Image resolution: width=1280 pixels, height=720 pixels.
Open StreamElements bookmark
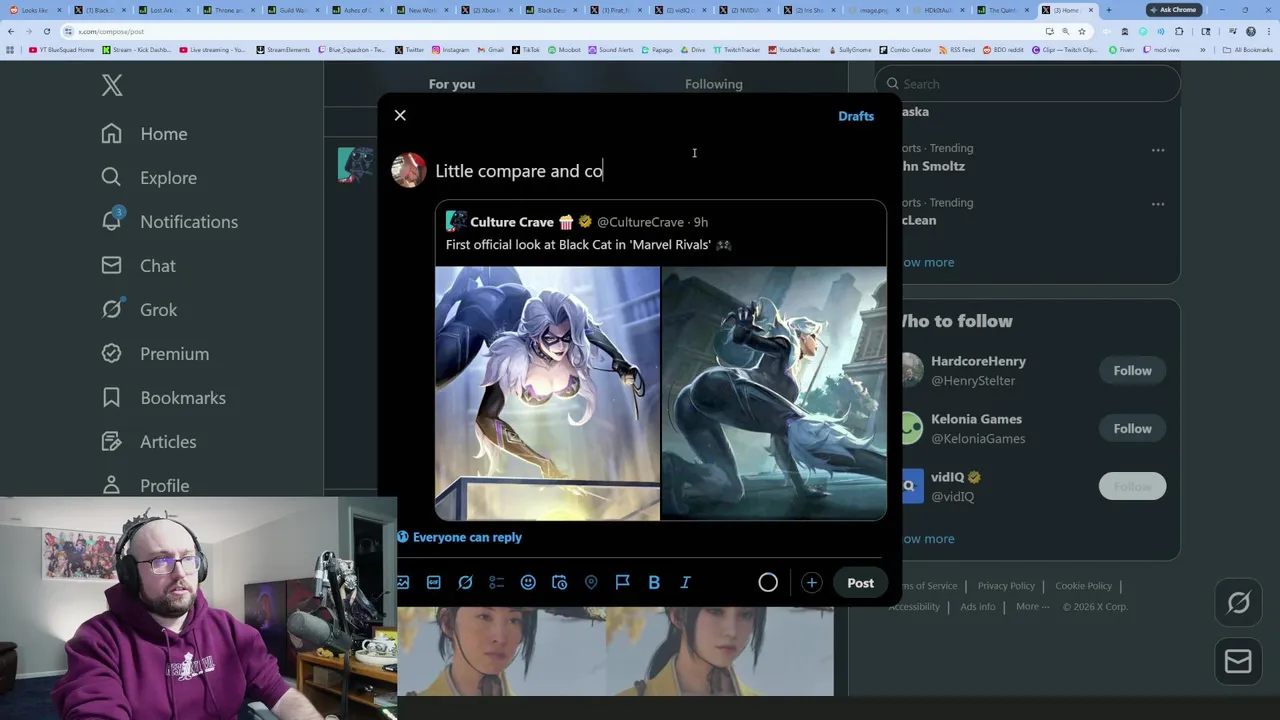coord(283,50)
